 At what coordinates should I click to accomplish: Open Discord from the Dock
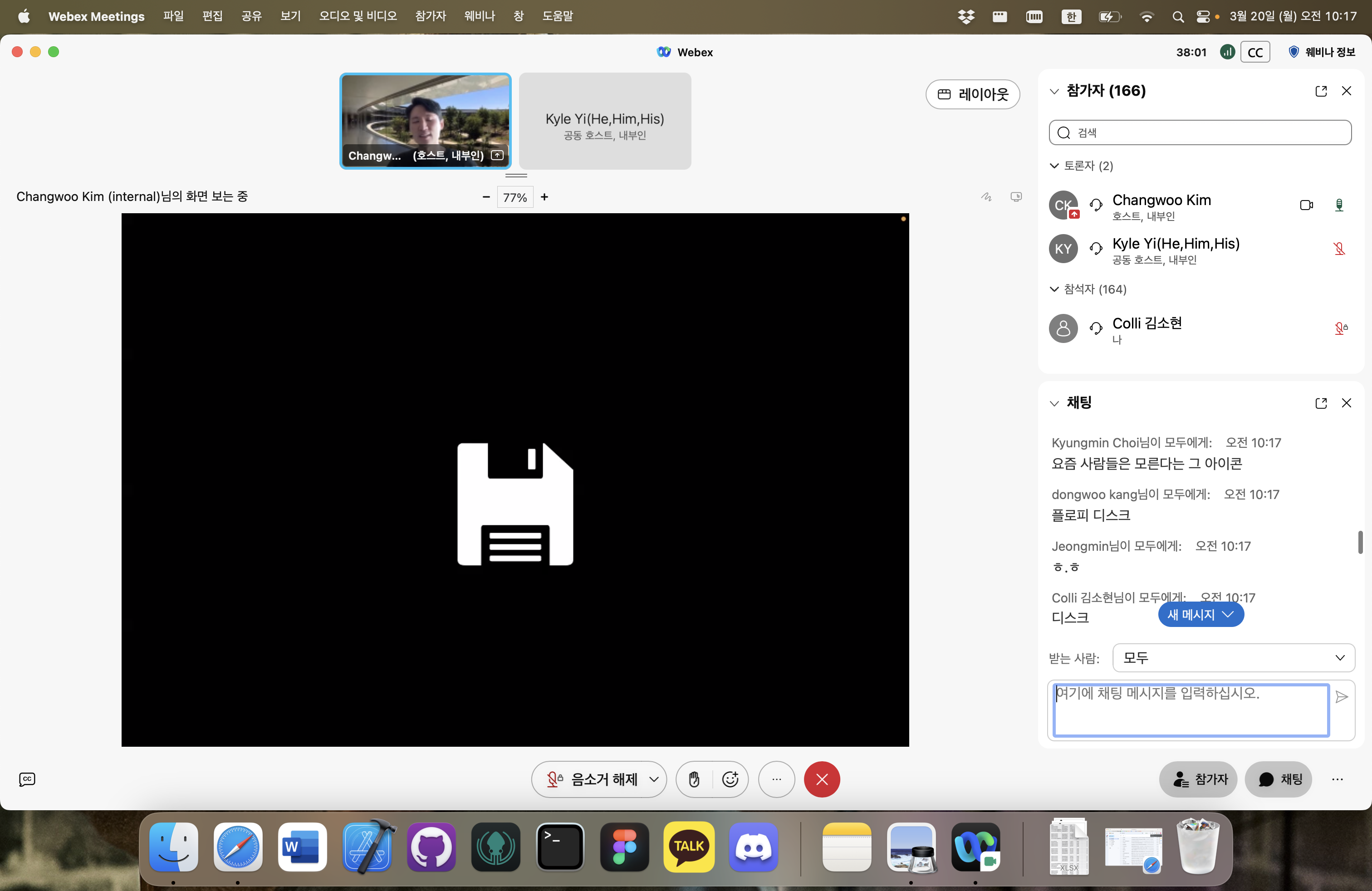coord(754,847)
